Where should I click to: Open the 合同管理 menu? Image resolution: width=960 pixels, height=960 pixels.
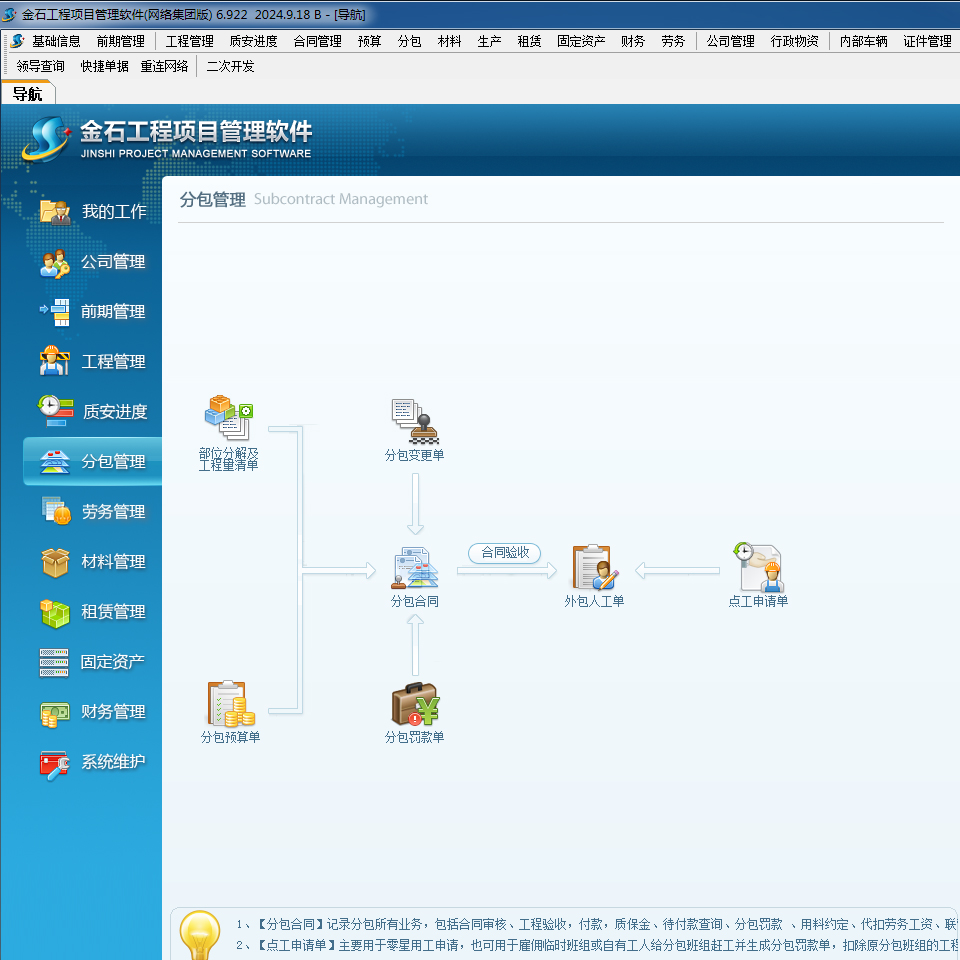[317, 41]
